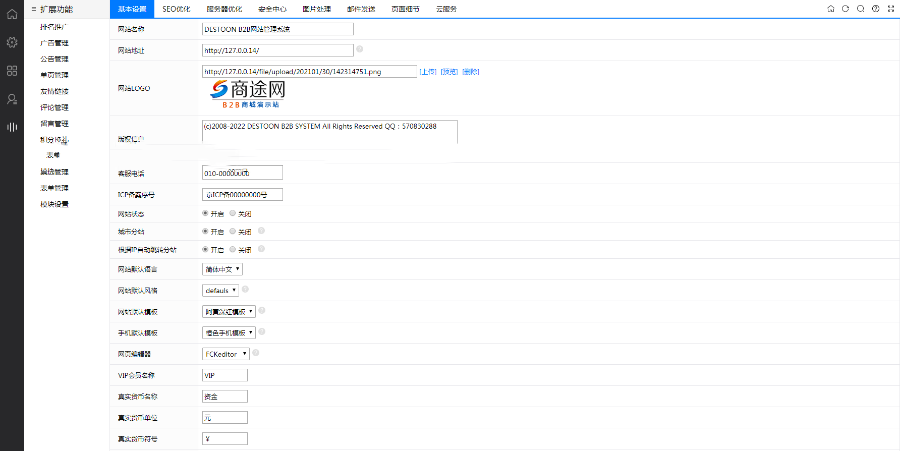Screen dimensions: 900x451
Task: Click the 网站地址 input with http://127.0.0.14/
Action: (x=278, y=50)
